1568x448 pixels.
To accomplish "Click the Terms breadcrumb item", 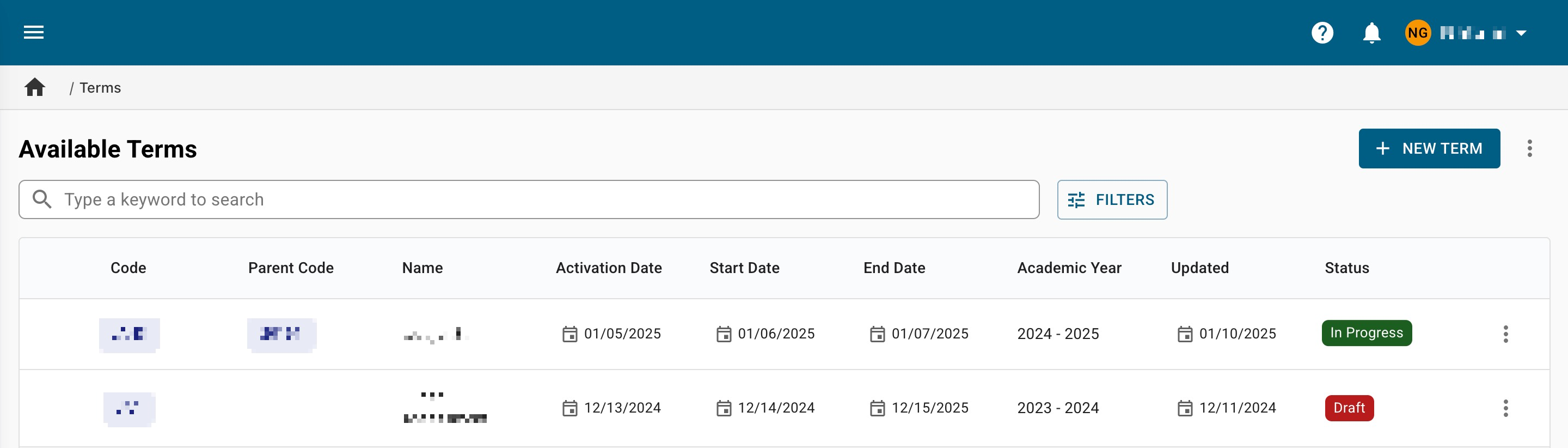I will [x=100, y=88].
